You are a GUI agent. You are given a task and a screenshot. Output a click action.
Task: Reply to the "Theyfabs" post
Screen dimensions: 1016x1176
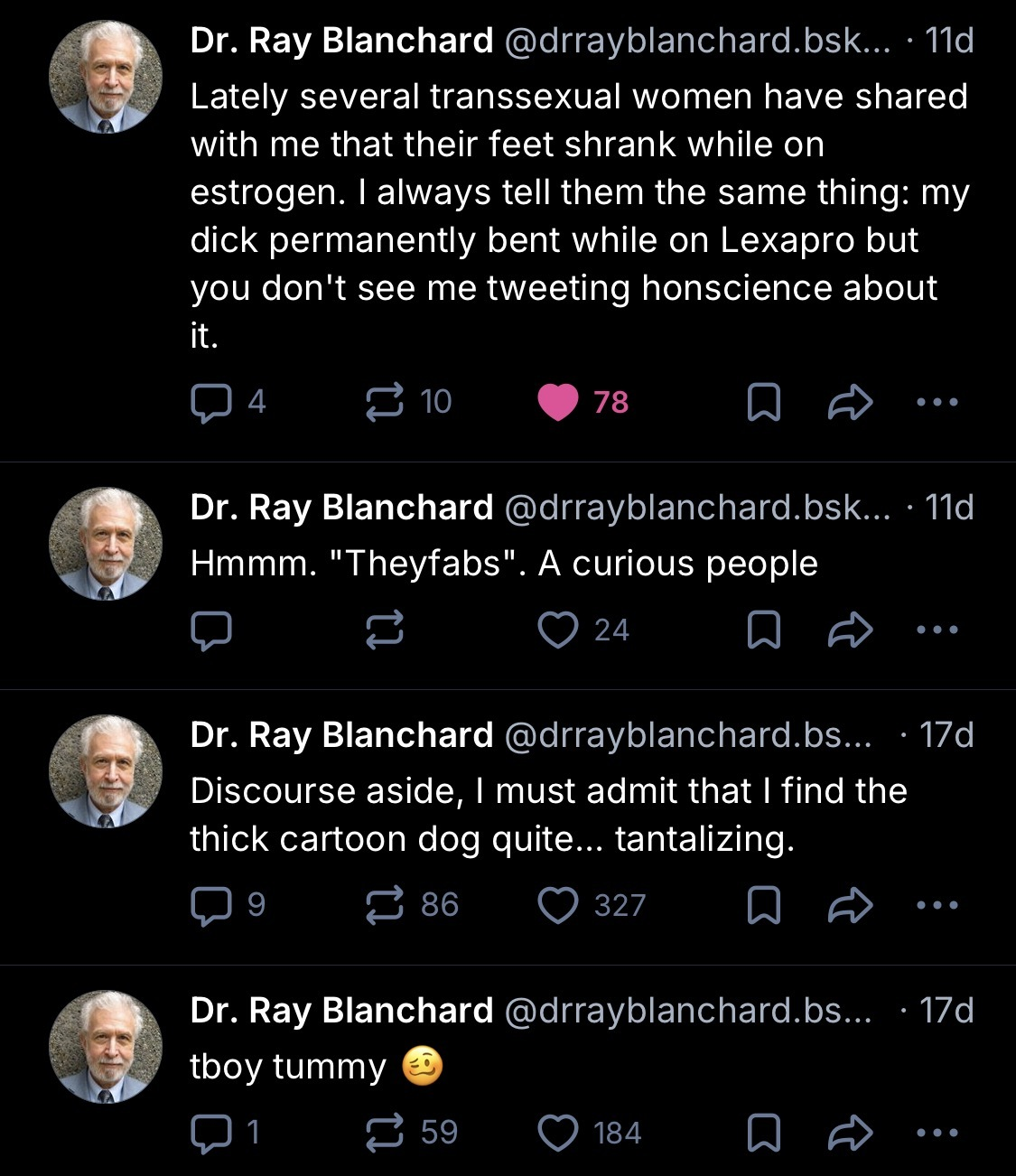(x=210, y=630)
